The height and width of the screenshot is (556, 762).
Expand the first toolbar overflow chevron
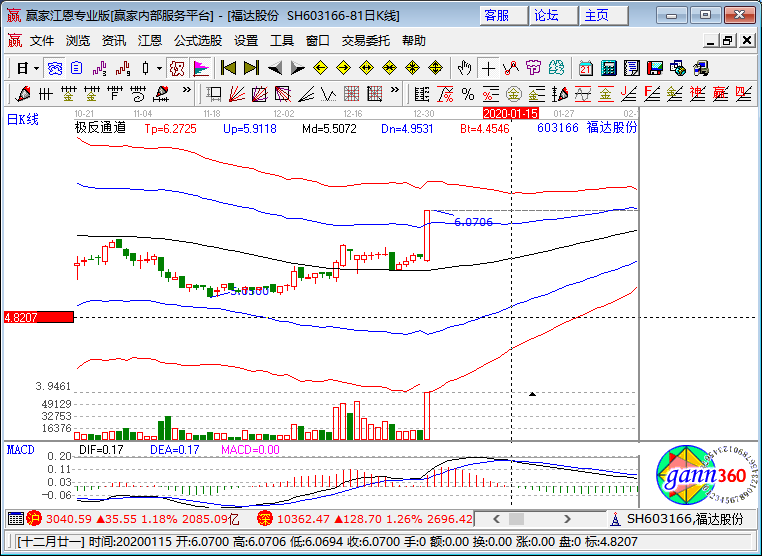(187, 90)
